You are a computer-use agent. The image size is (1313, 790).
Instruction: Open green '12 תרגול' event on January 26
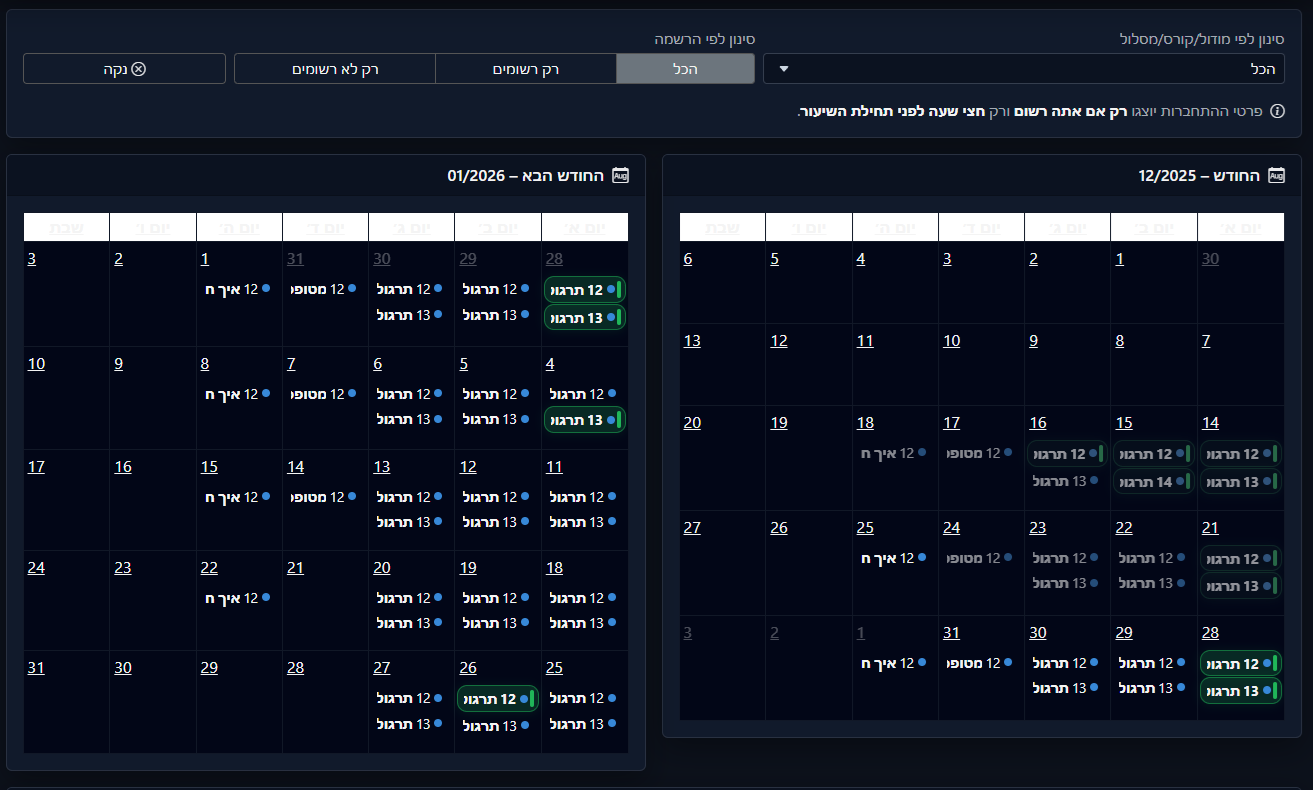point(498,699)
